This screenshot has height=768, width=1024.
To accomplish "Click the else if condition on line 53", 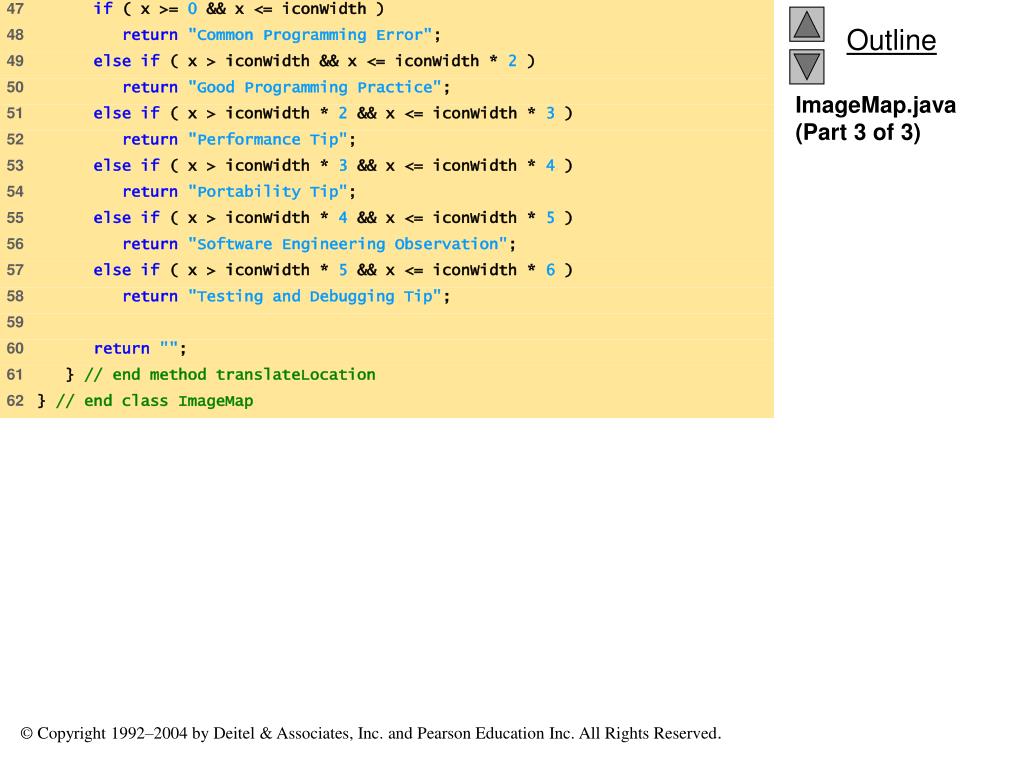I will pyautogui.click(x=333, y=166).
